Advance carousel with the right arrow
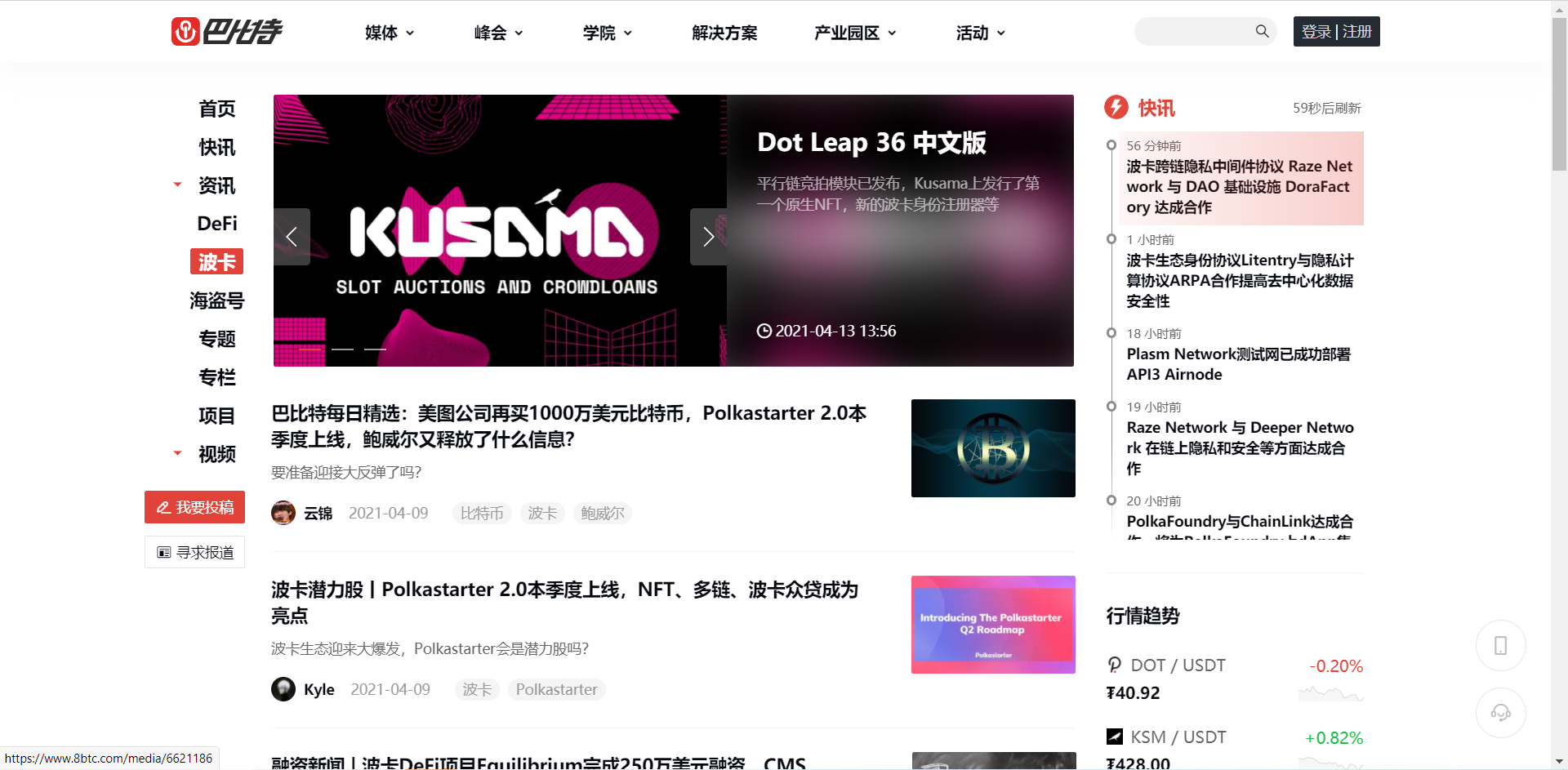The height and width of the screenshot is (770, 1568). [708, 236]
